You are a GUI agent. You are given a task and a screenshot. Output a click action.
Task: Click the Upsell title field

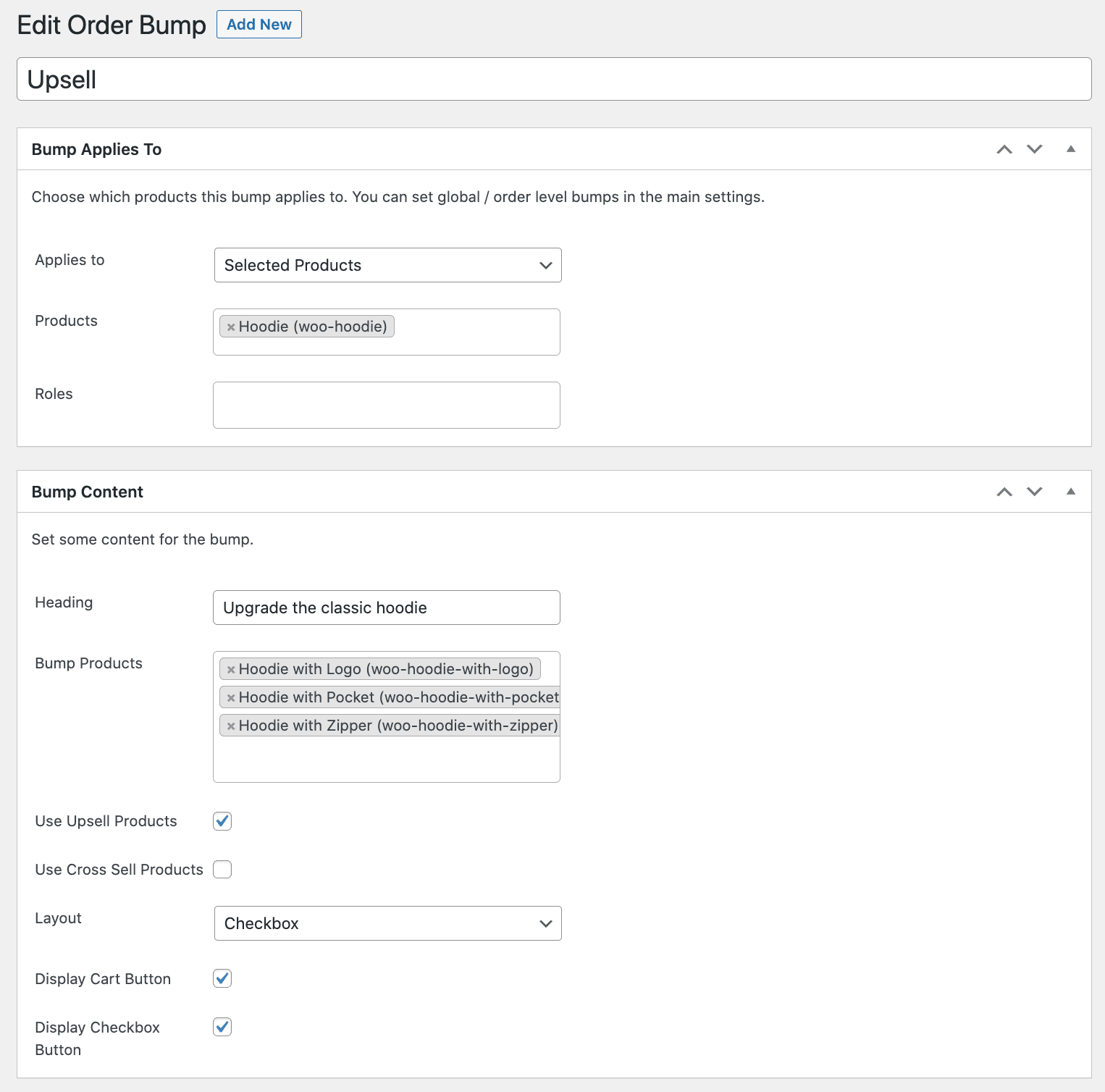click(554, 80)
